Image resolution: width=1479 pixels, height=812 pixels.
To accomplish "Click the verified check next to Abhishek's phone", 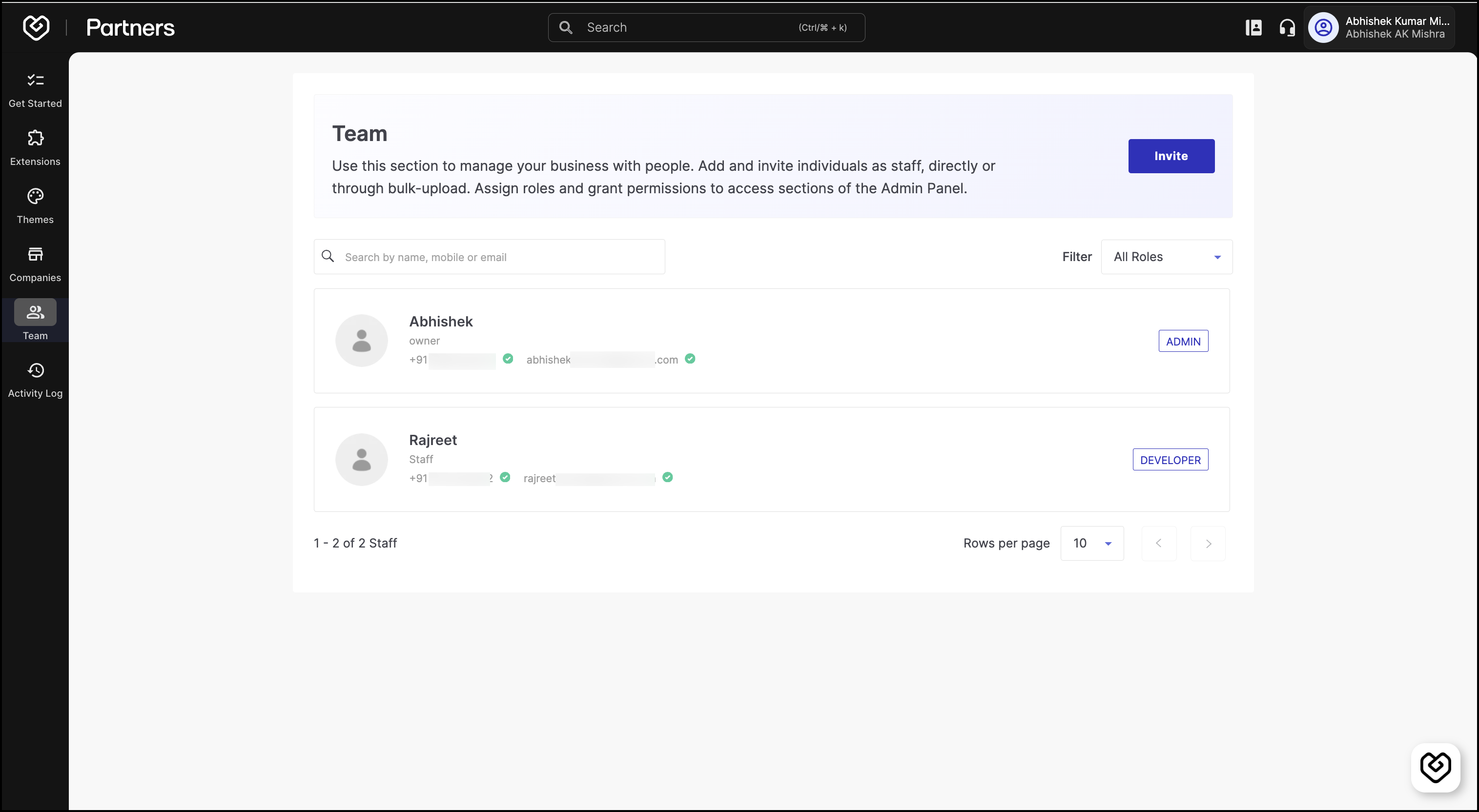I will tap(508, 359).
